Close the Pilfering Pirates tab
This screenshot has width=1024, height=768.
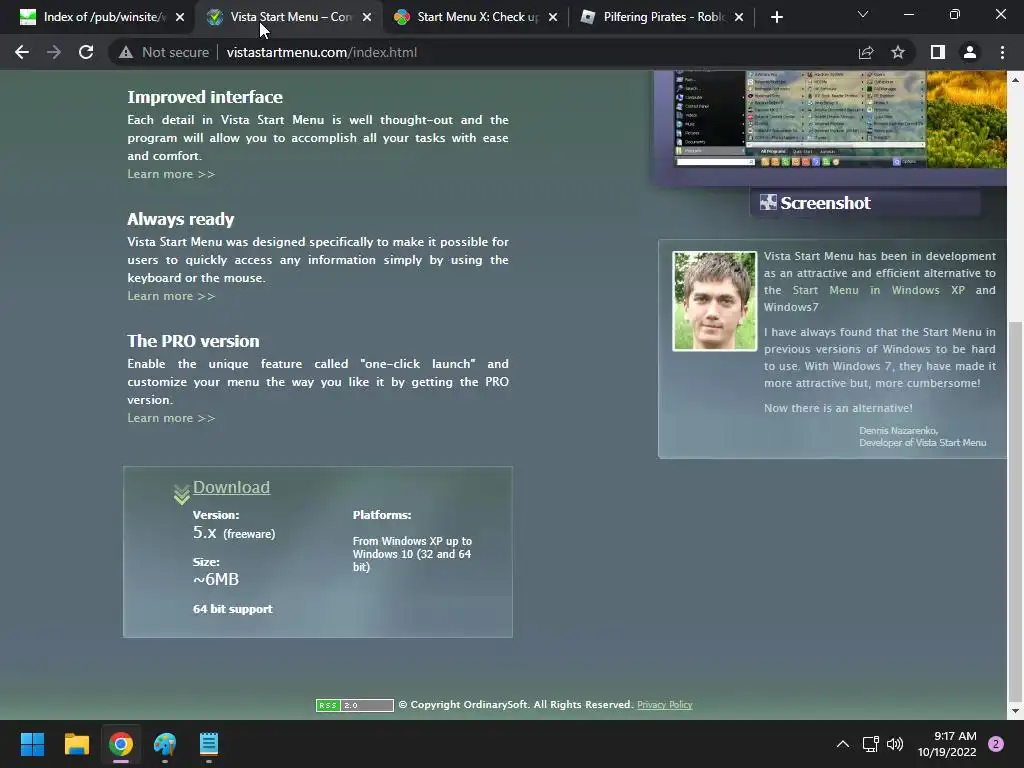point(739,17)
